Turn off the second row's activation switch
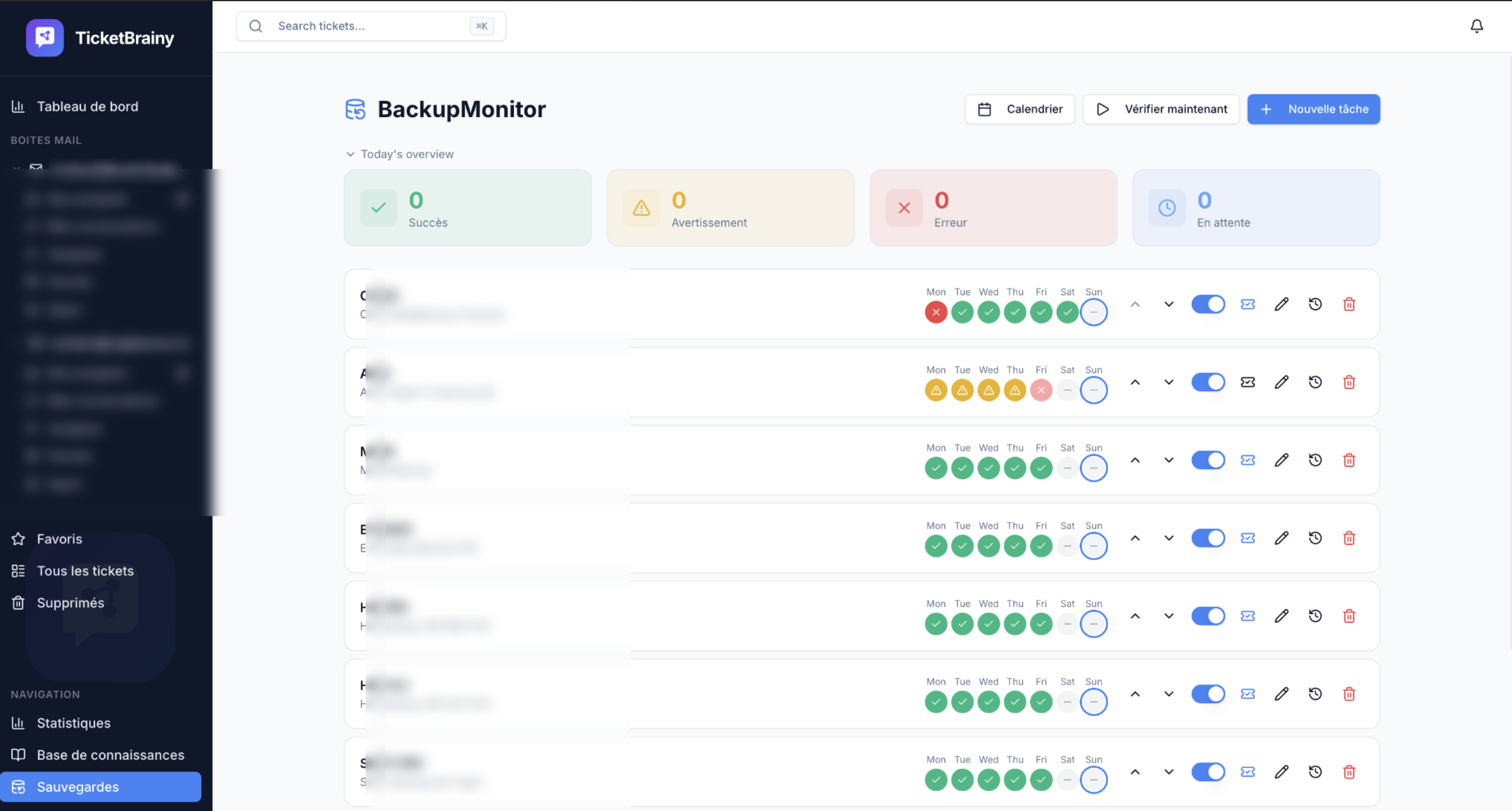 point(1208,382)
